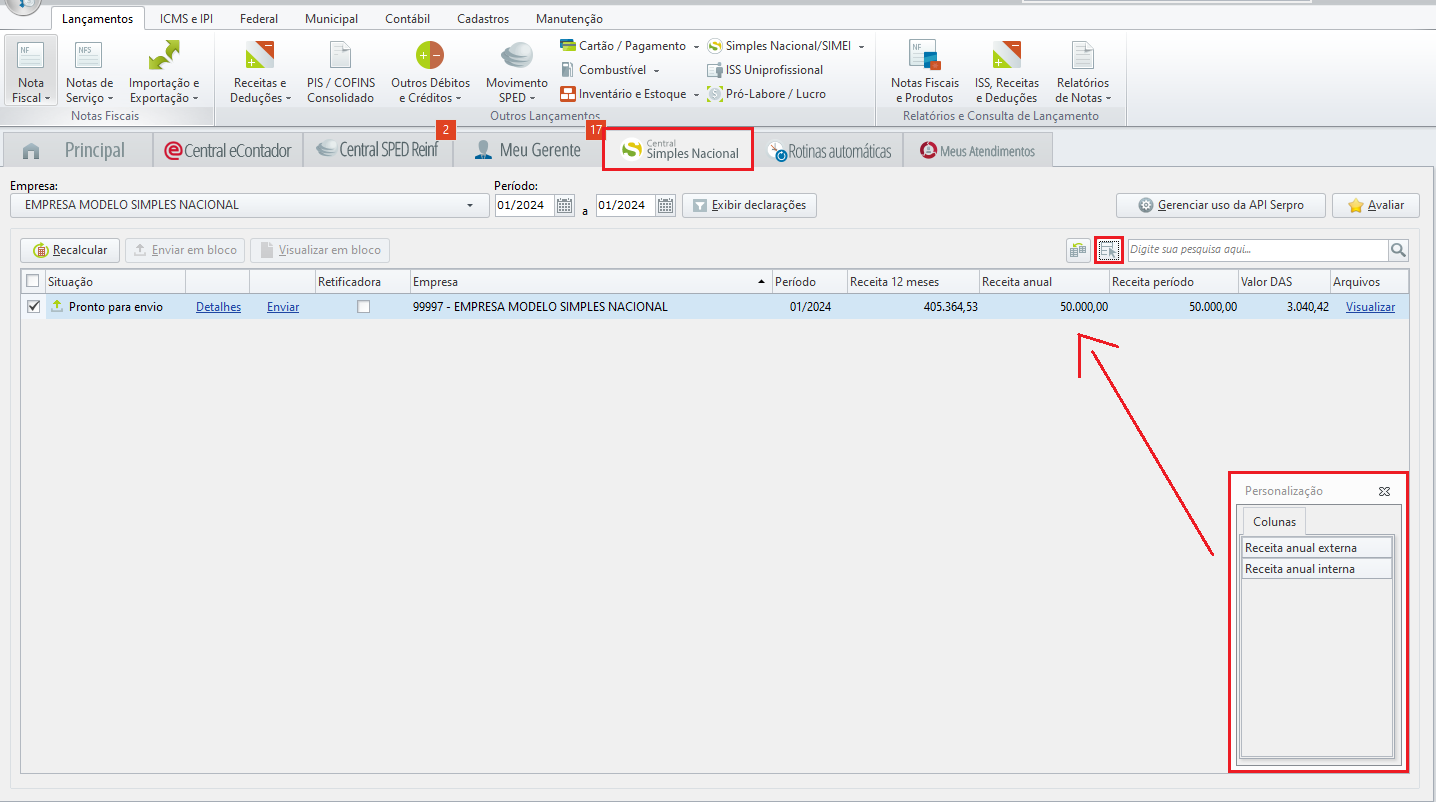Expand the Empresa dropdown
The image size is (1436, 802).
click(470, 205)
